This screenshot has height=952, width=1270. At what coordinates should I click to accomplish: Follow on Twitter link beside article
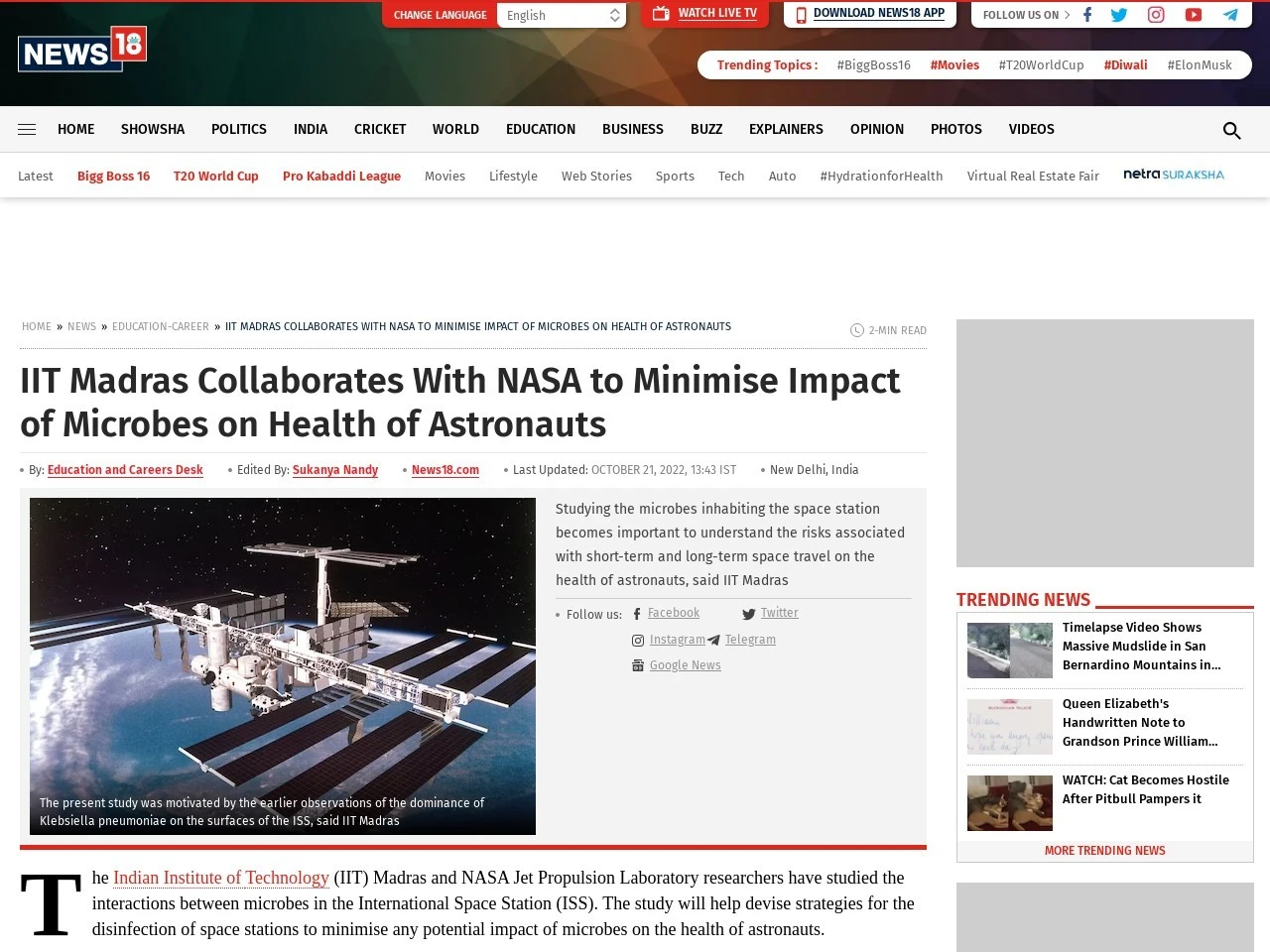[779, 613]
